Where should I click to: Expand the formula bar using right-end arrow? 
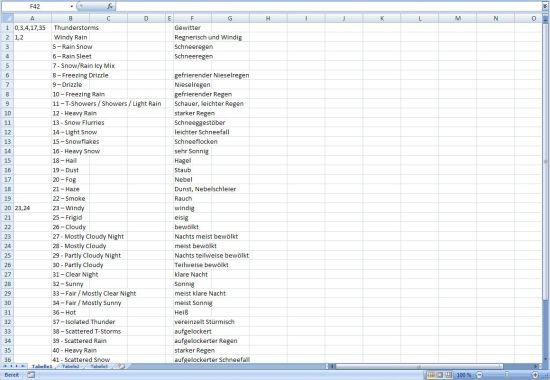(x=545, y=6)
